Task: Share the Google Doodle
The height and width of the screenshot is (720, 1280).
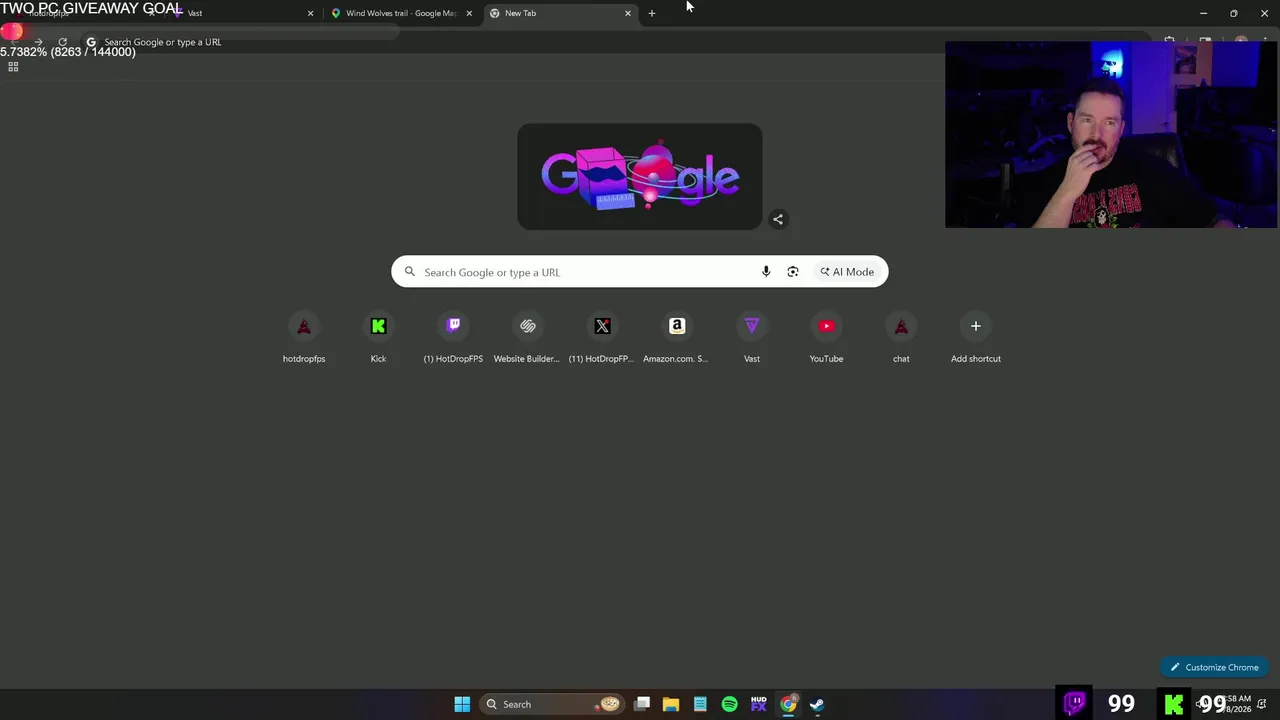Action: pyautogui.click(x=778, y=219)
